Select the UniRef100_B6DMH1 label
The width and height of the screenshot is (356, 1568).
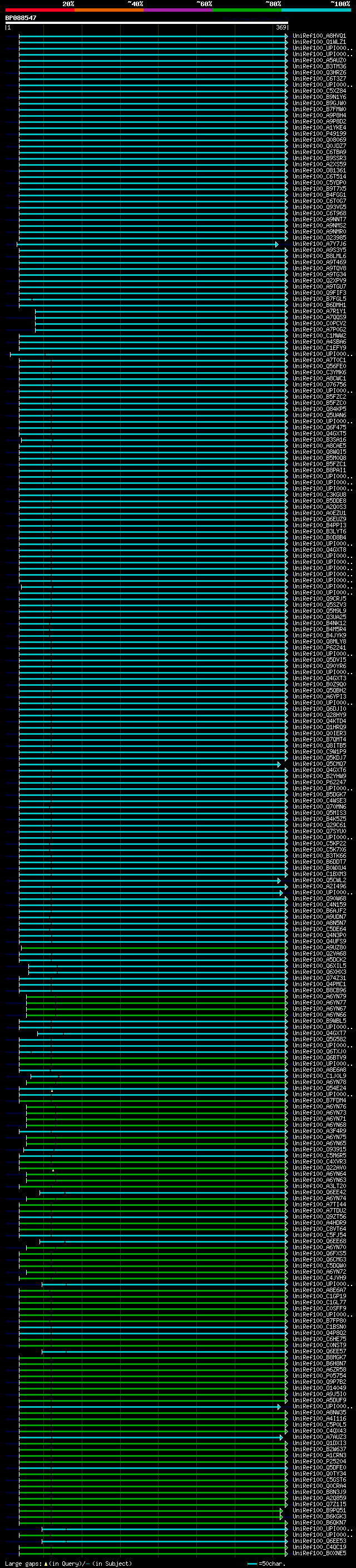tap(319, 305)
